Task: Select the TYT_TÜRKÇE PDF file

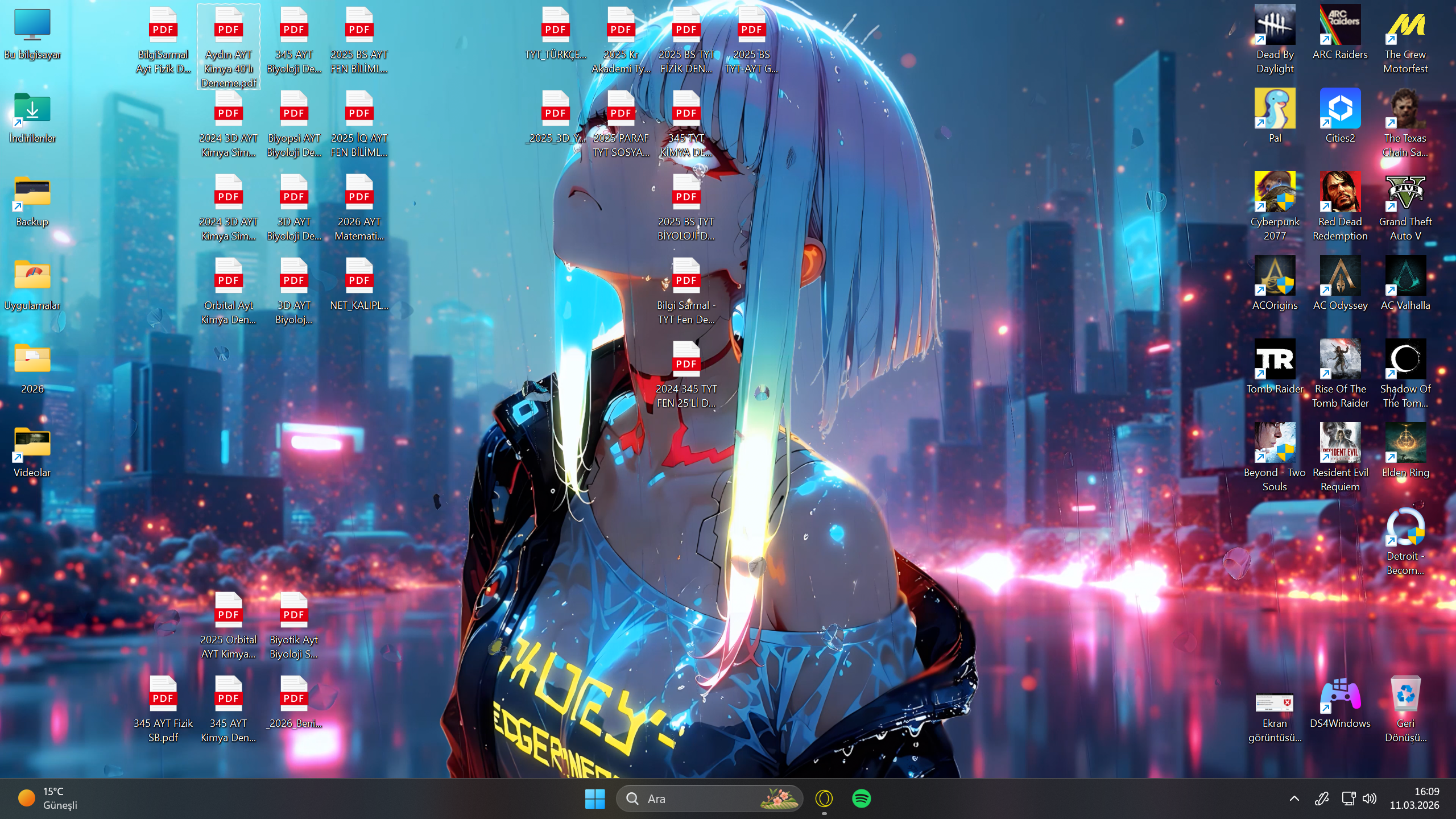Action: [x=556, y=33]
